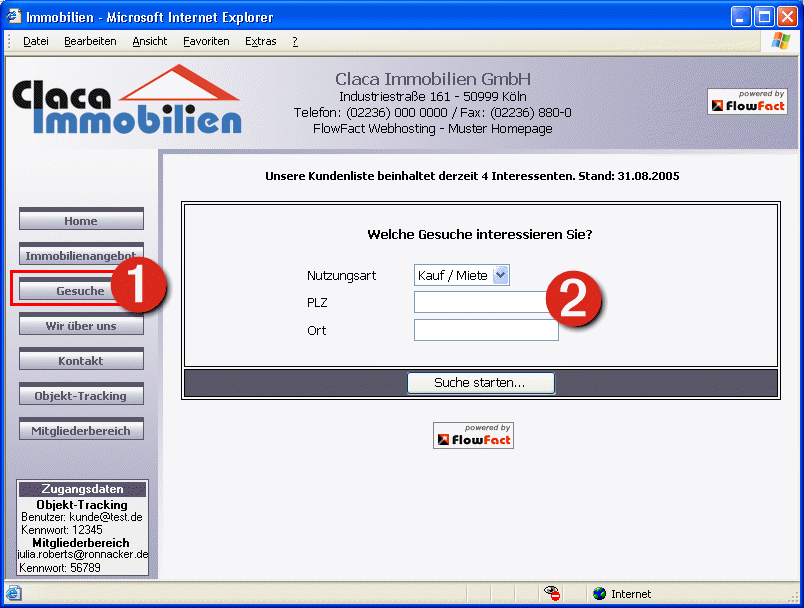This screenshot has height=608, width=804.
Task: Click the 'Kennwort: 56789' text
Action: point(59,568)
